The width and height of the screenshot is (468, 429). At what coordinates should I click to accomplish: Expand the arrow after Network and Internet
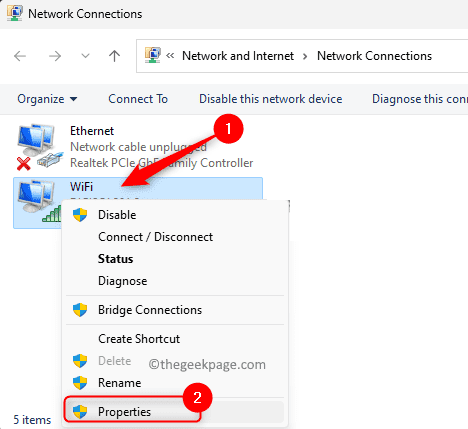[x=305, y=56]
